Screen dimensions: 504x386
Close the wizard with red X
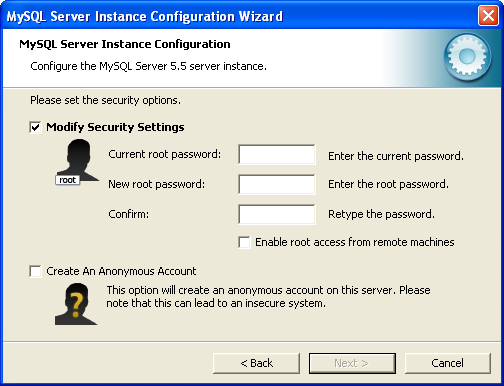coord(488,16)
